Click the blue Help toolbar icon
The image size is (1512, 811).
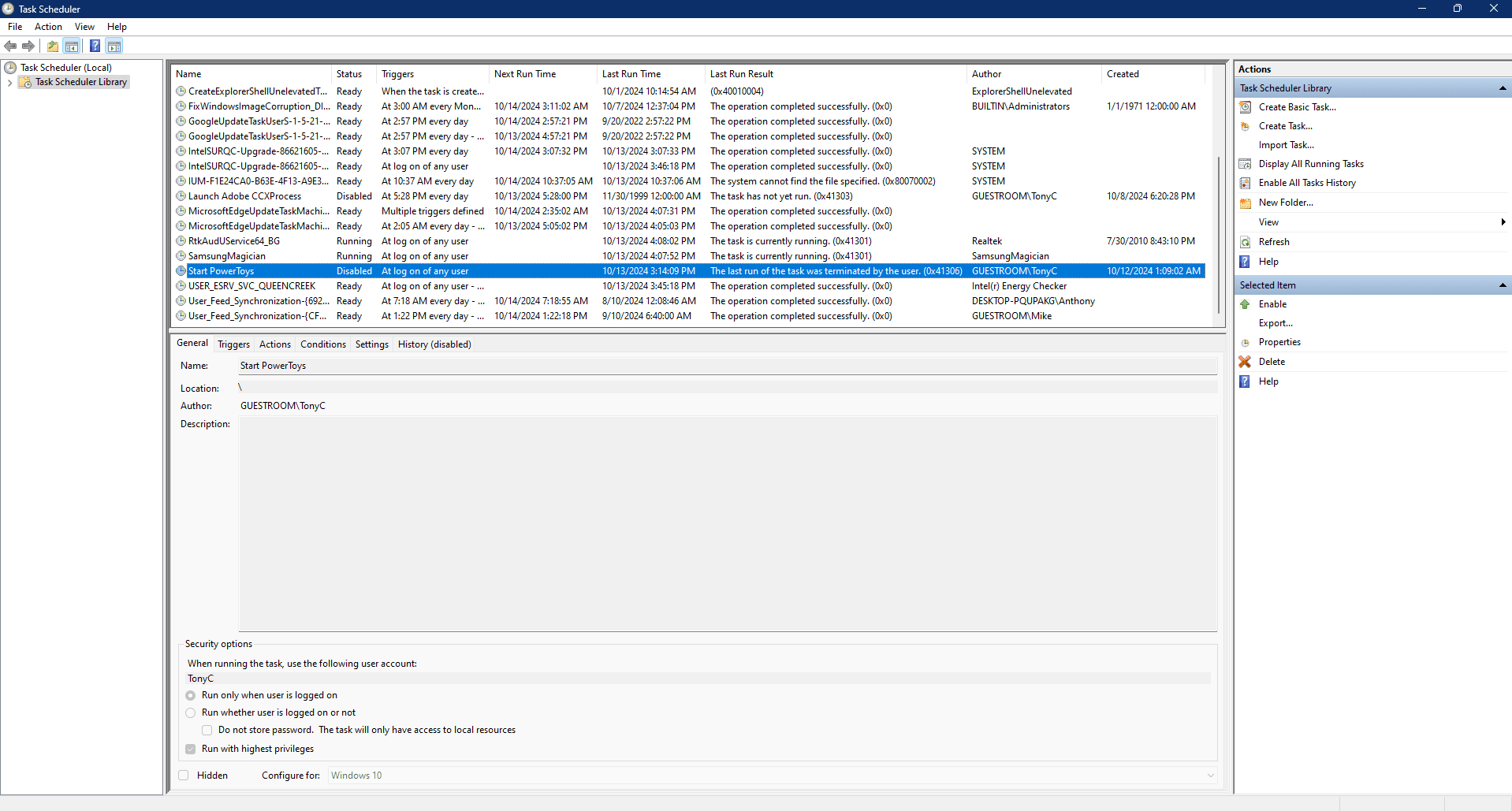click(x=95, y=46)
